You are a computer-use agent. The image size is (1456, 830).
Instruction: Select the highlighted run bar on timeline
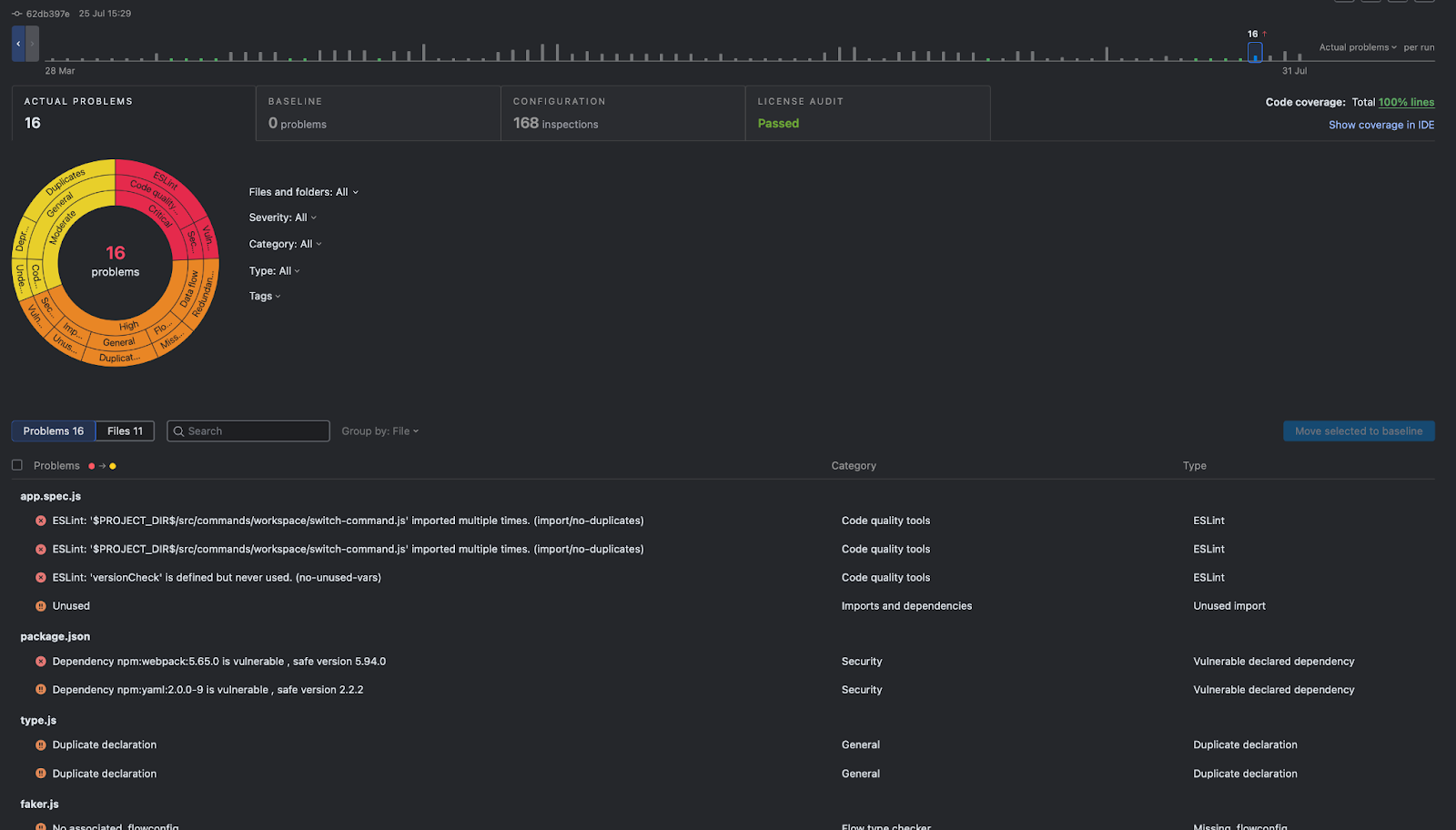[x=1255, y=53]
